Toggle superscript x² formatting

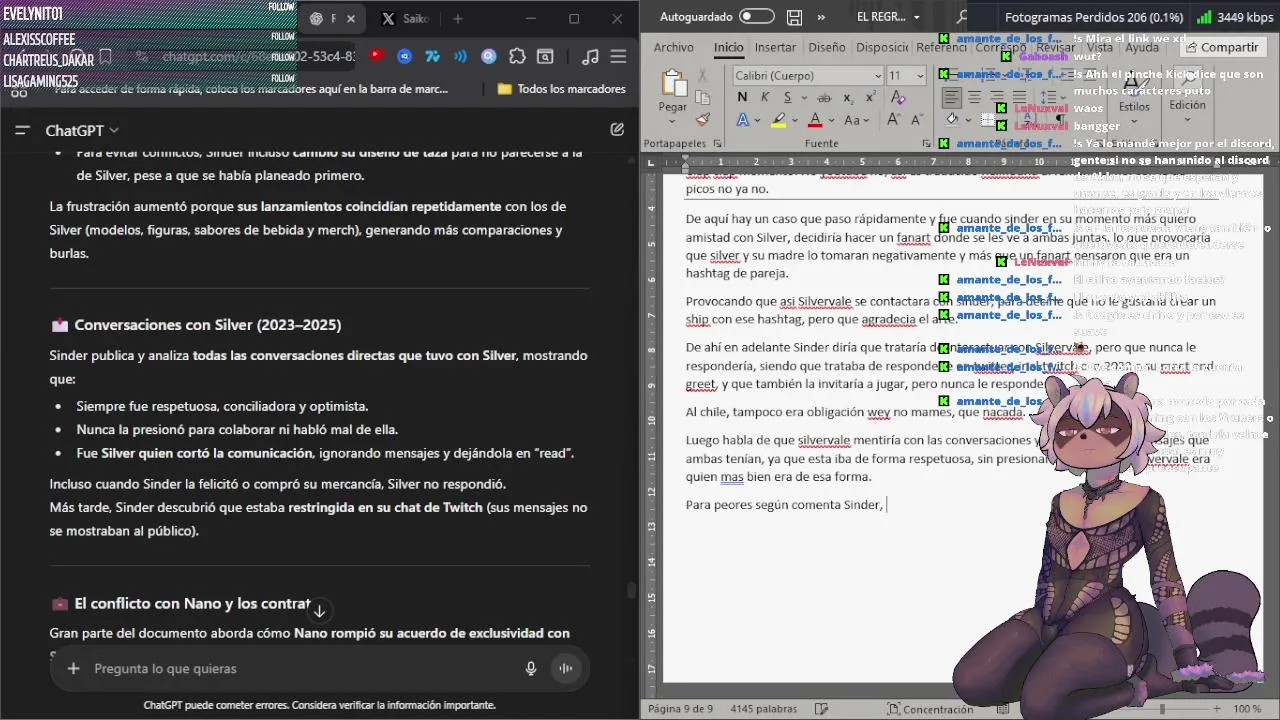pos(870,97)
